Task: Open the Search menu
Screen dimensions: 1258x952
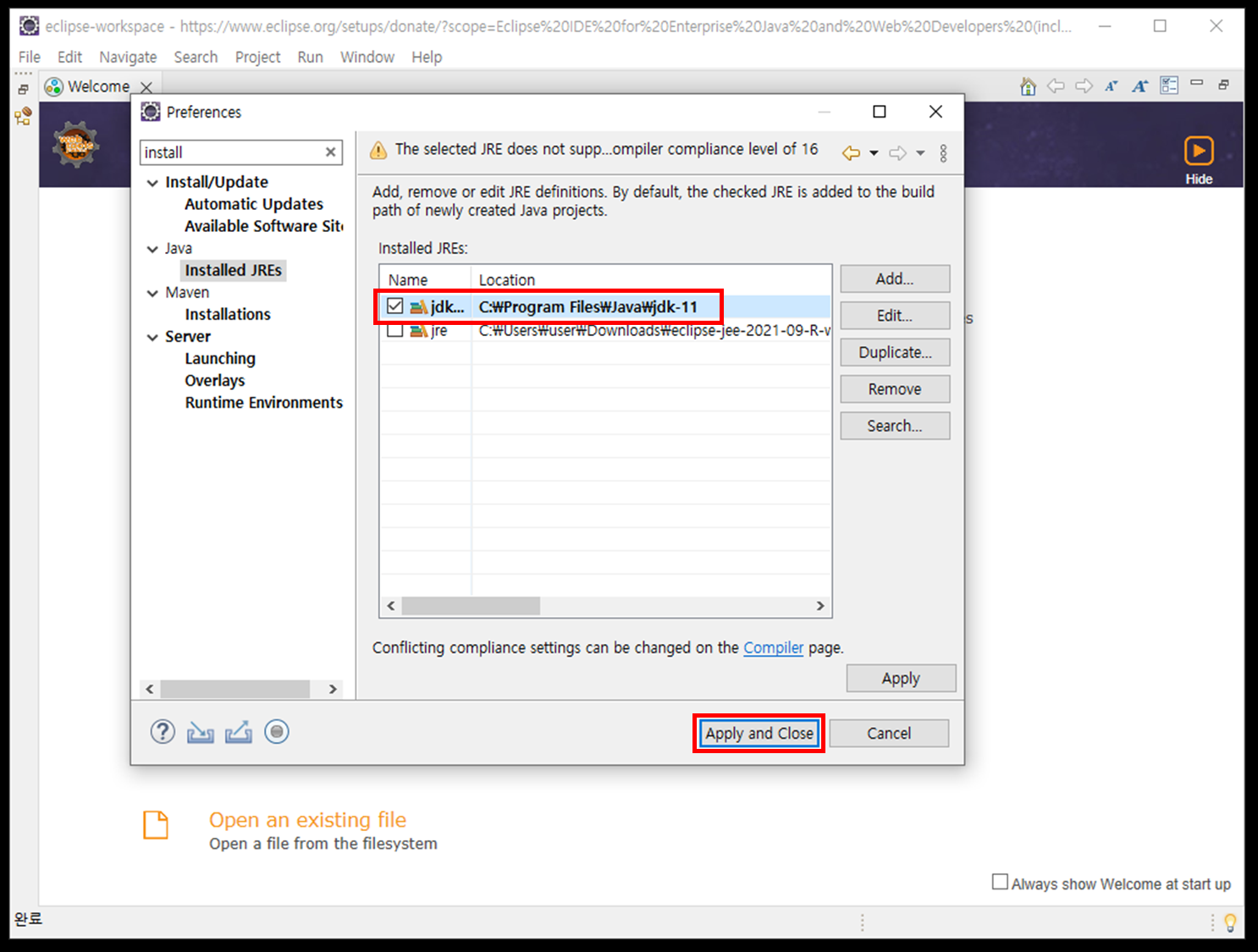Action: click(x=196, y=57)
